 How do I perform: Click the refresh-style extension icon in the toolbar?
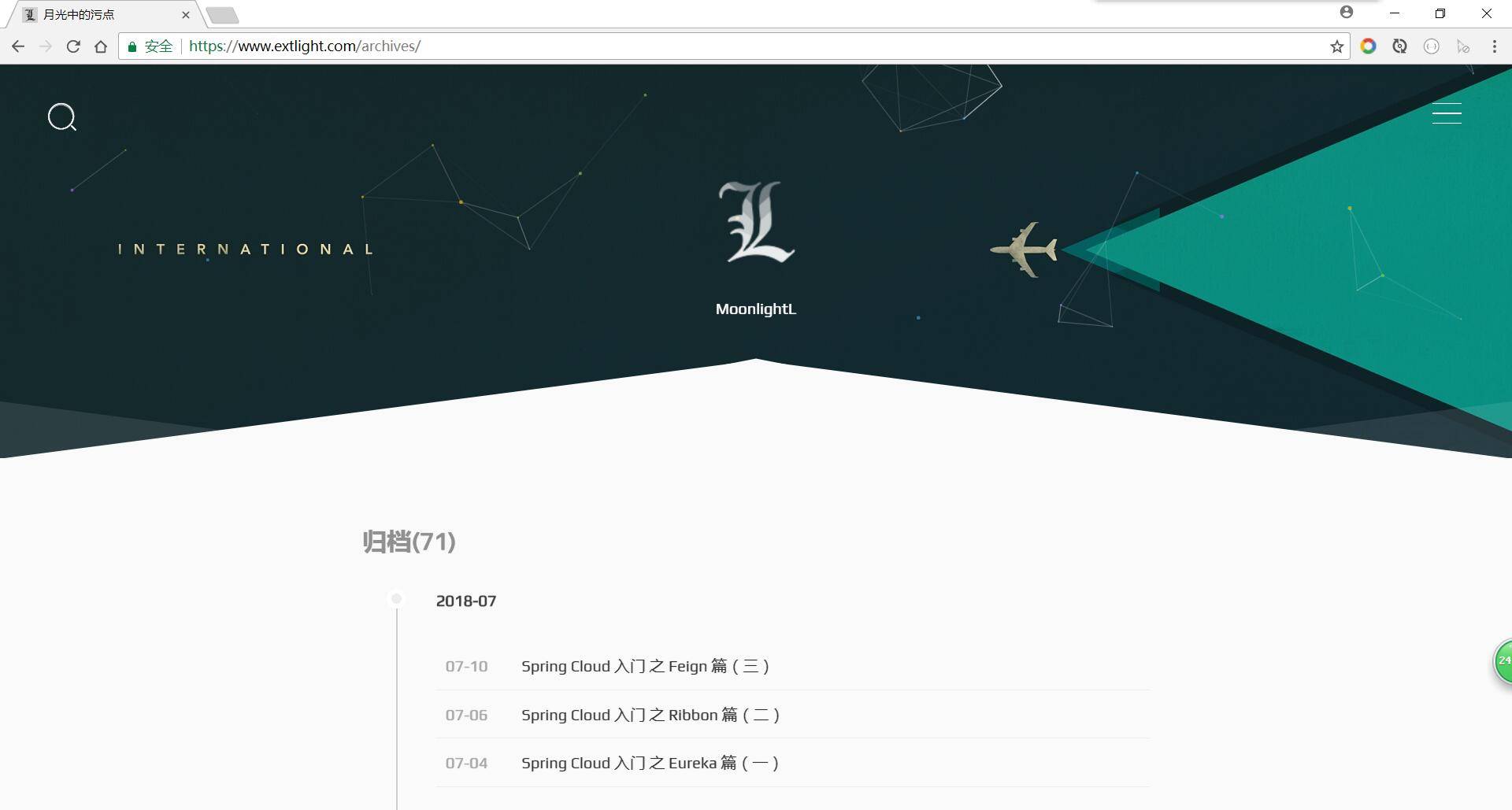[1399, 46]
